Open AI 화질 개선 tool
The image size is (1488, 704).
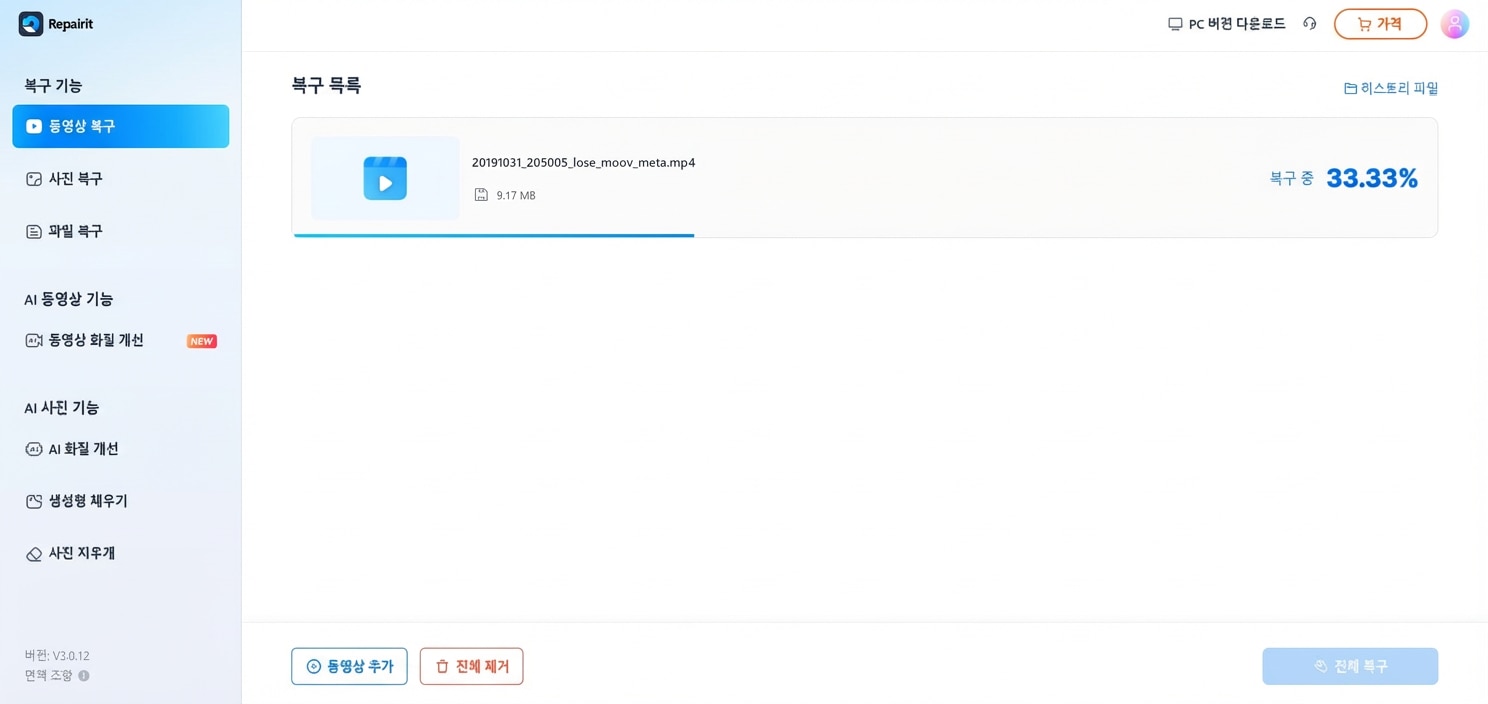pos(83,449)
